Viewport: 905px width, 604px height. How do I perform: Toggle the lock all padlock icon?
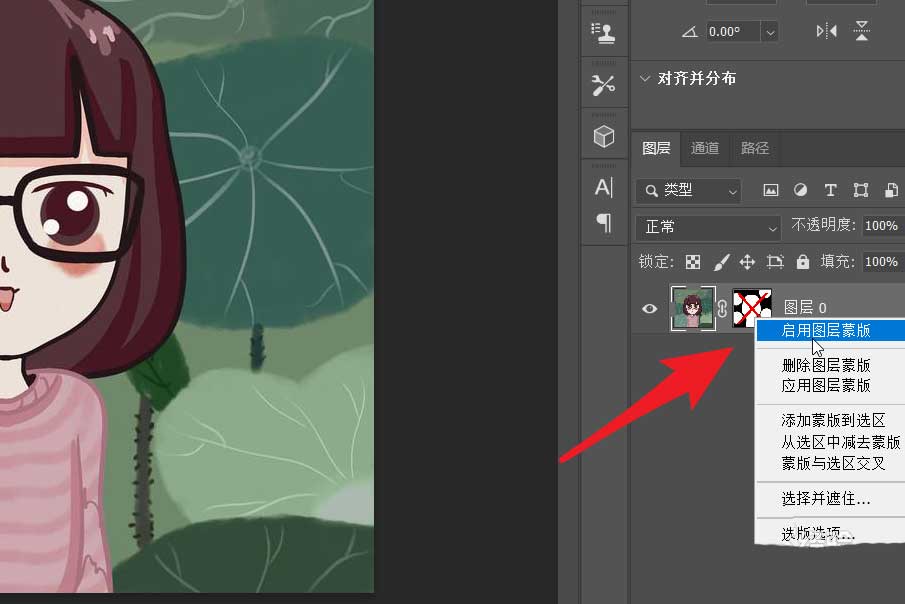(x=803, y=262)
